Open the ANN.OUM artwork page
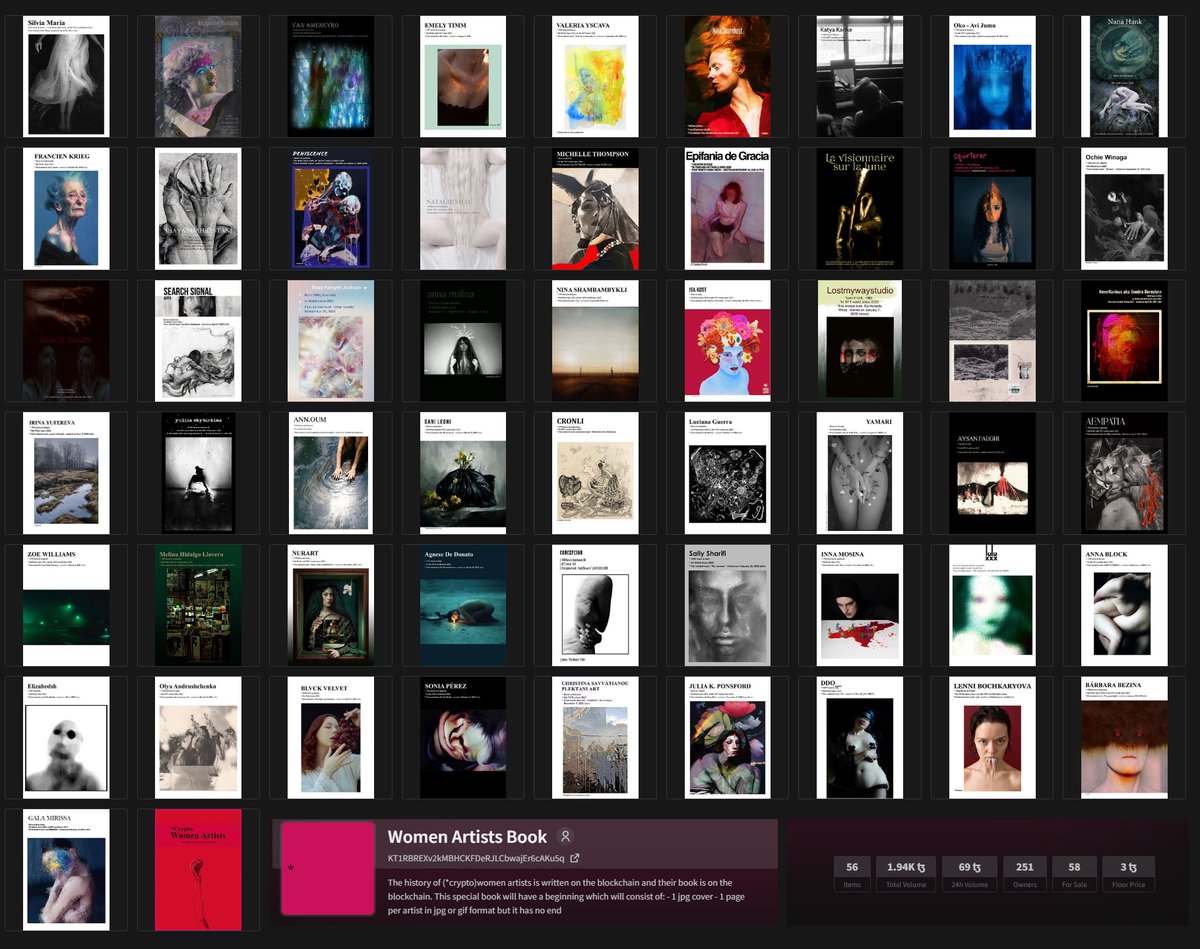The height and width of the screenshot is (949, 1200). coord(331,472)
